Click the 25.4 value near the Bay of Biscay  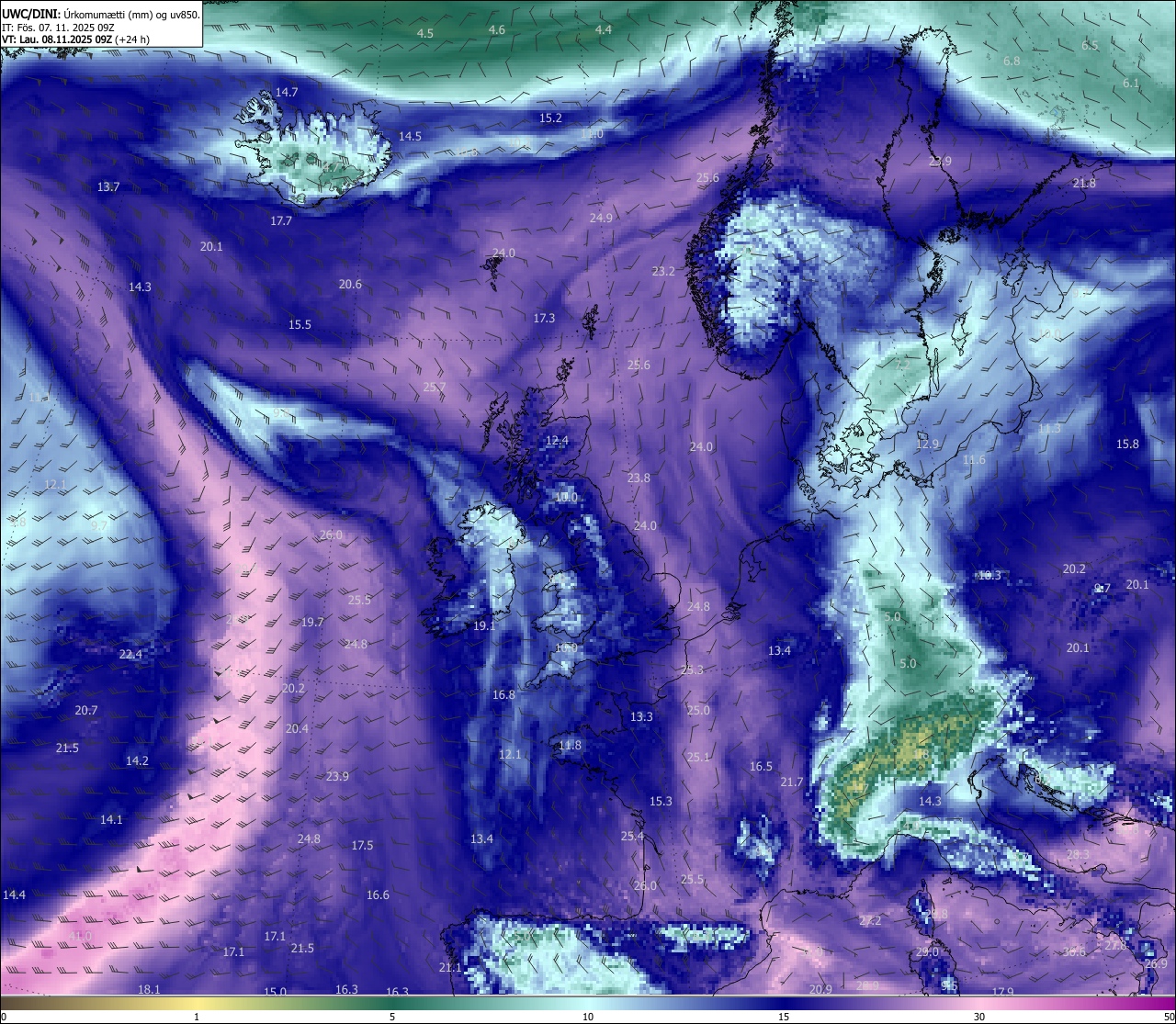[632, 837]
